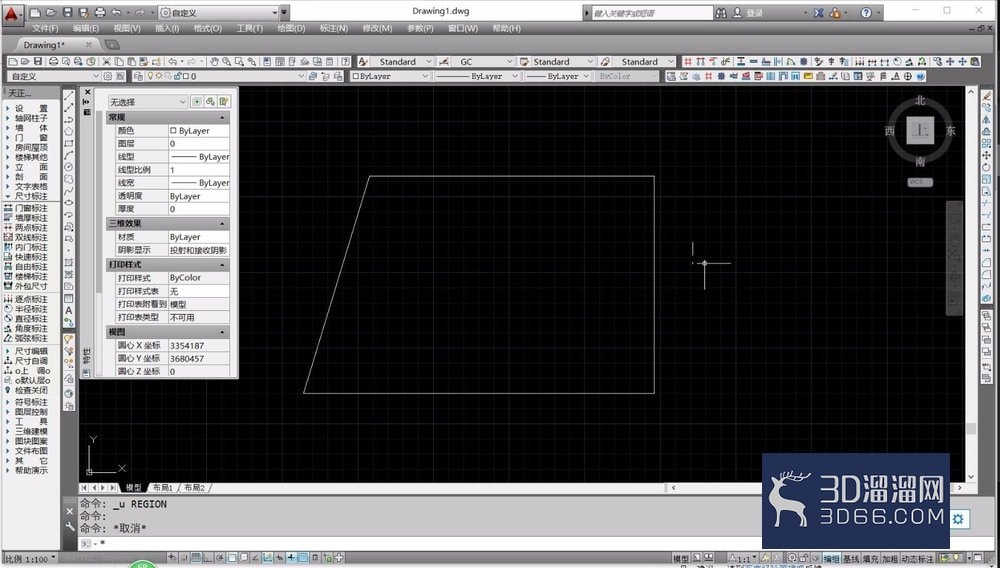This screenshot has width=1000, height=568.
Task: Toggle 基线 in status bar
Action: tap(851, 558)
